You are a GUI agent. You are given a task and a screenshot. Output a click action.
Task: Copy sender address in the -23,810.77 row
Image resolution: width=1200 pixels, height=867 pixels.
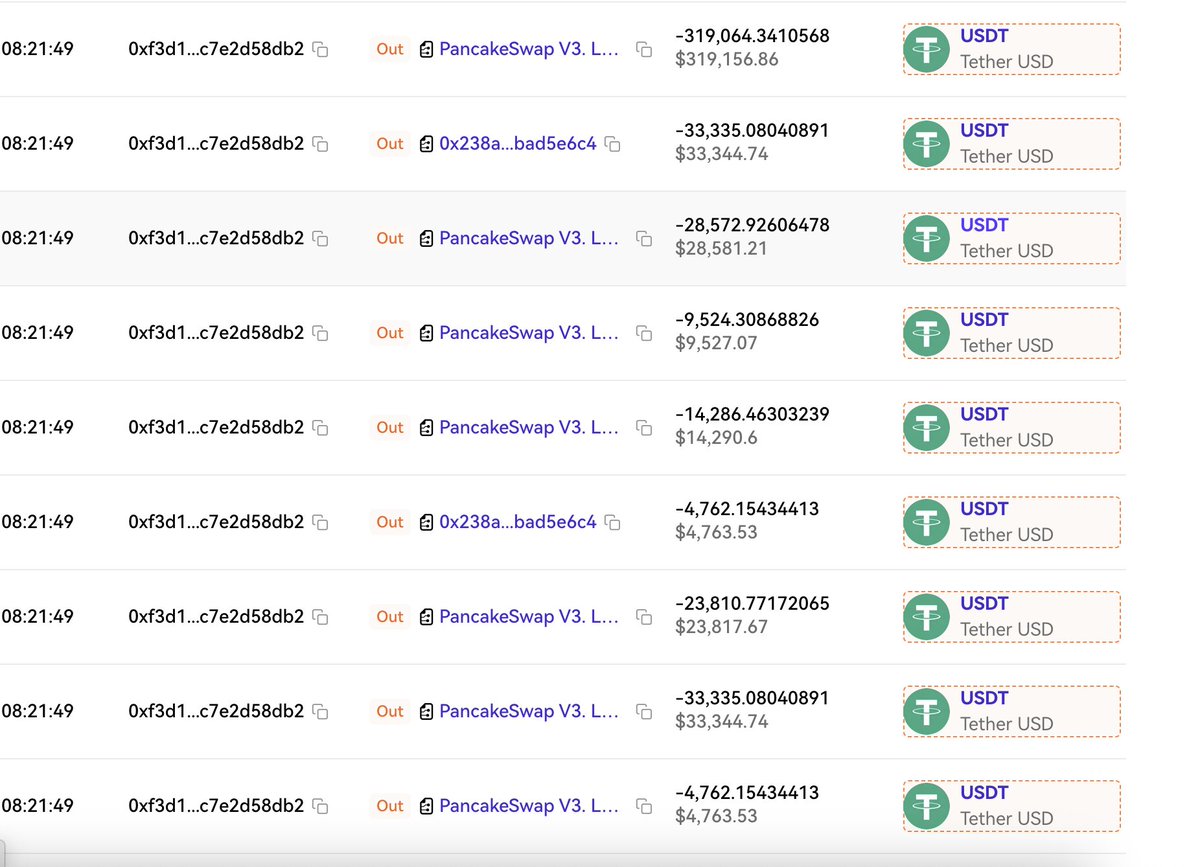[320, 617]
